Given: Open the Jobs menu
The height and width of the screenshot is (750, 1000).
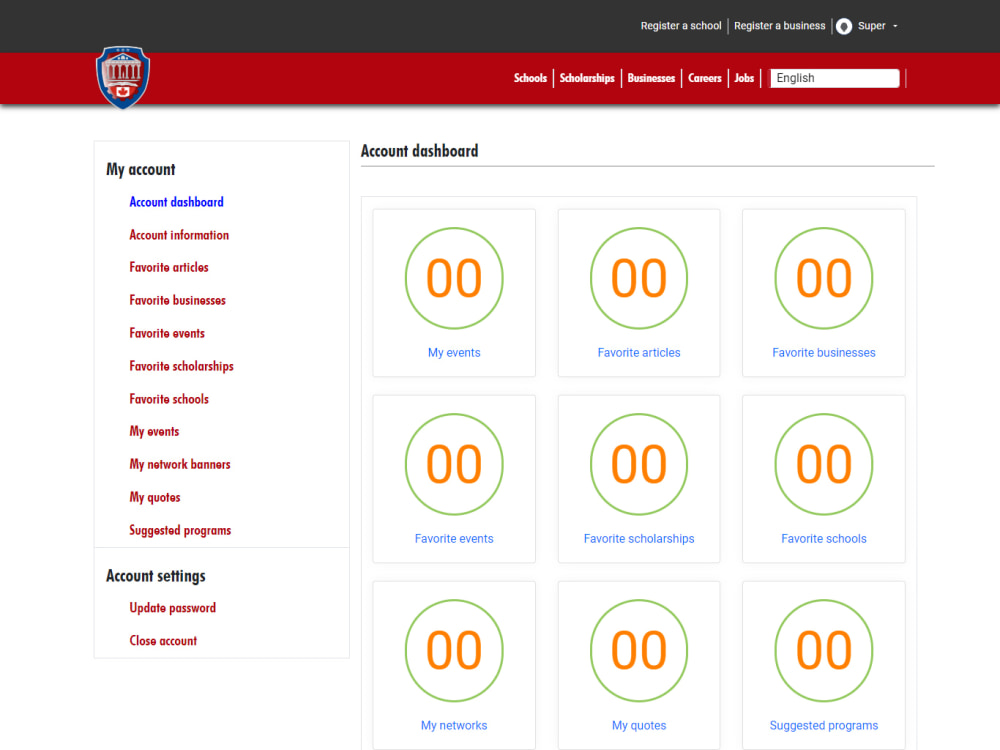Looking at the screenshot, I should [744, 78].
